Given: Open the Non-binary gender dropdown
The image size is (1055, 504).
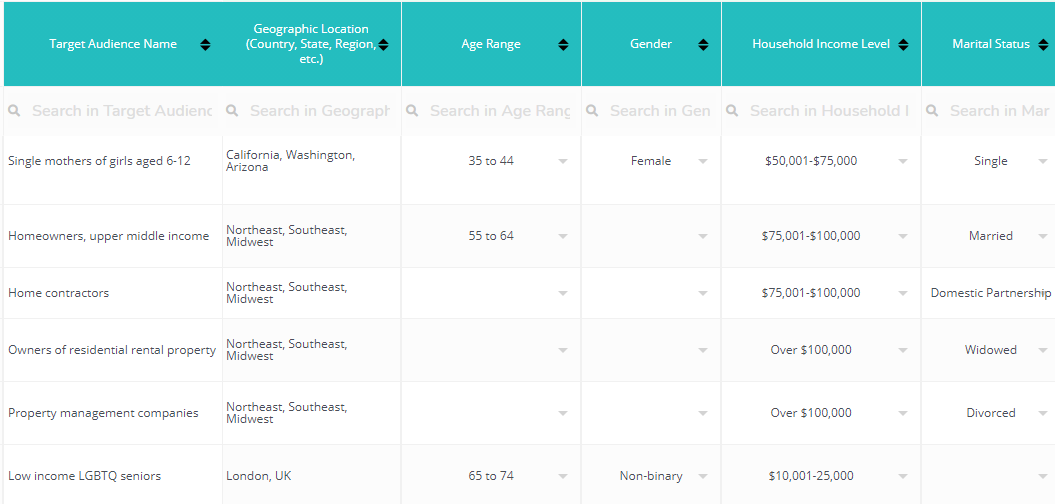Looking at the screenshot, I should point(703,476).
